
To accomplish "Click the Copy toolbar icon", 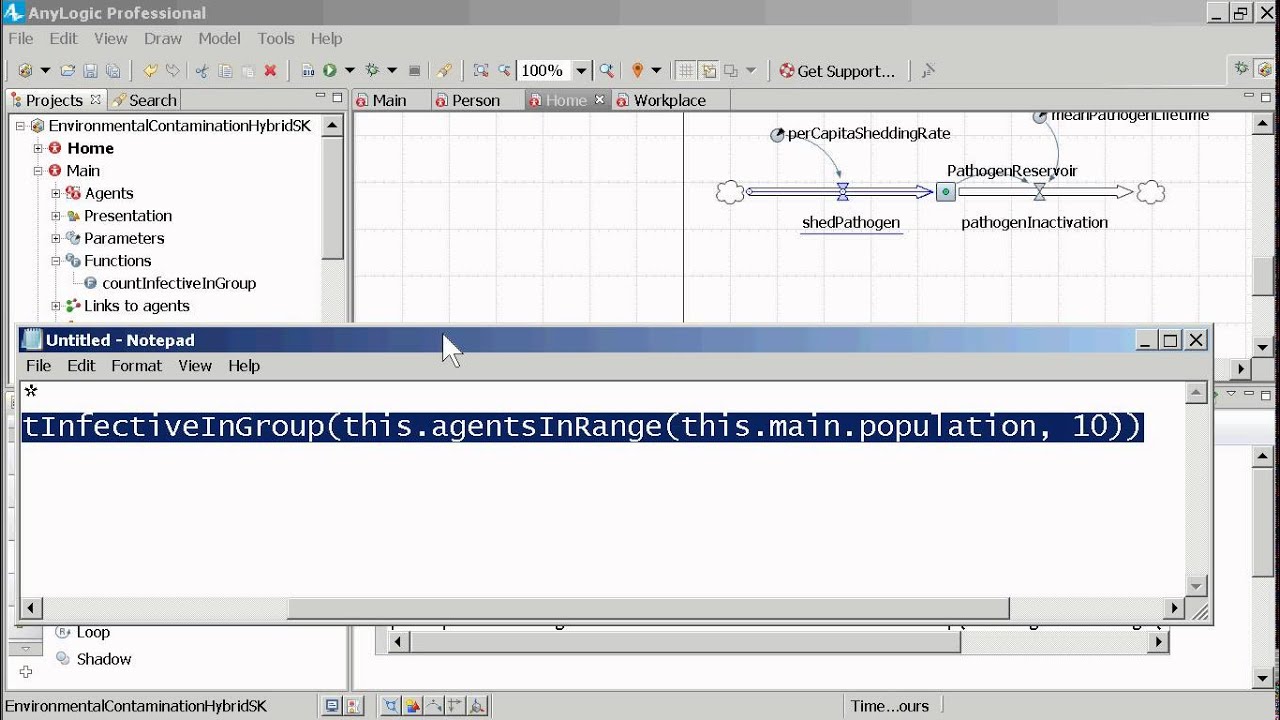I will pos(225,71).
